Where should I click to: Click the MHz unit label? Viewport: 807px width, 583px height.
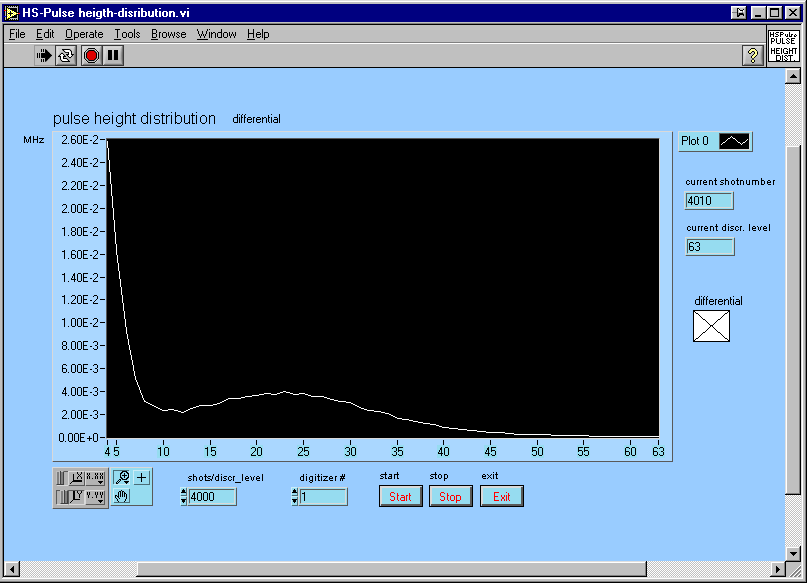click(x=33, y=140)
